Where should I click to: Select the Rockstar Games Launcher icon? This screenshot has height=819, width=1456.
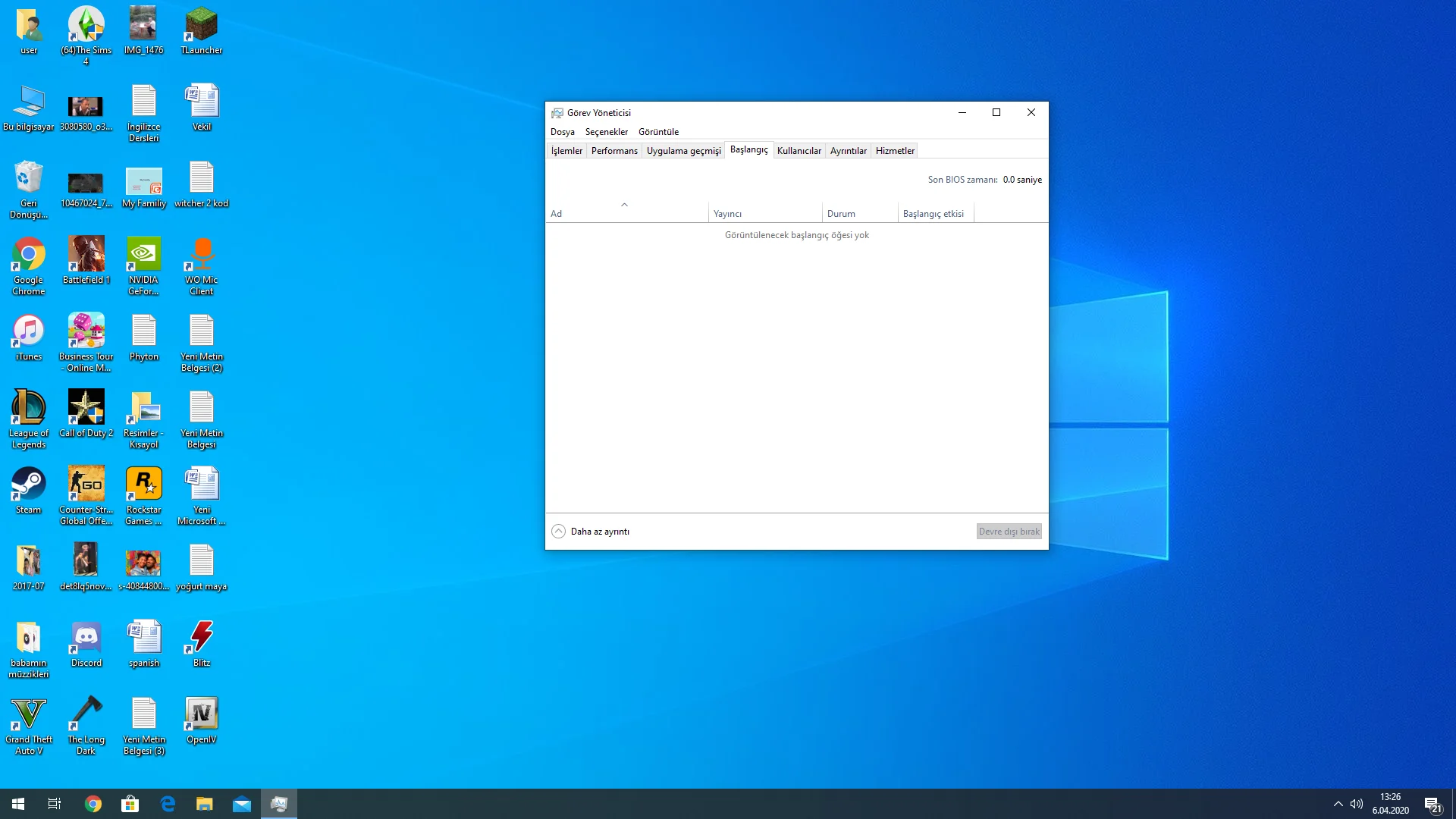(x=143, y=485)
